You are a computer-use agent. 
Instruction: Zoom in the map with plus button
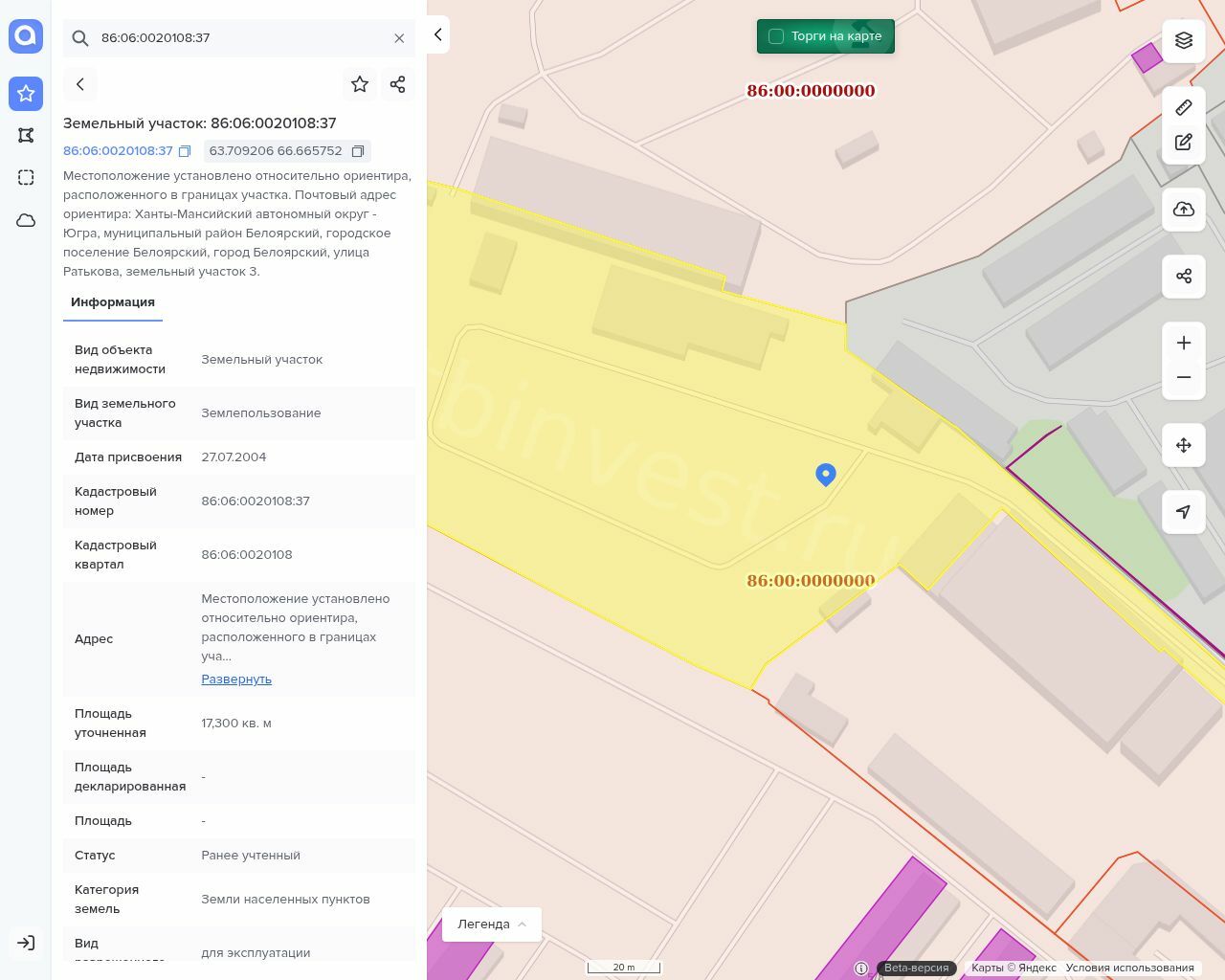(x=1184, y=344)
